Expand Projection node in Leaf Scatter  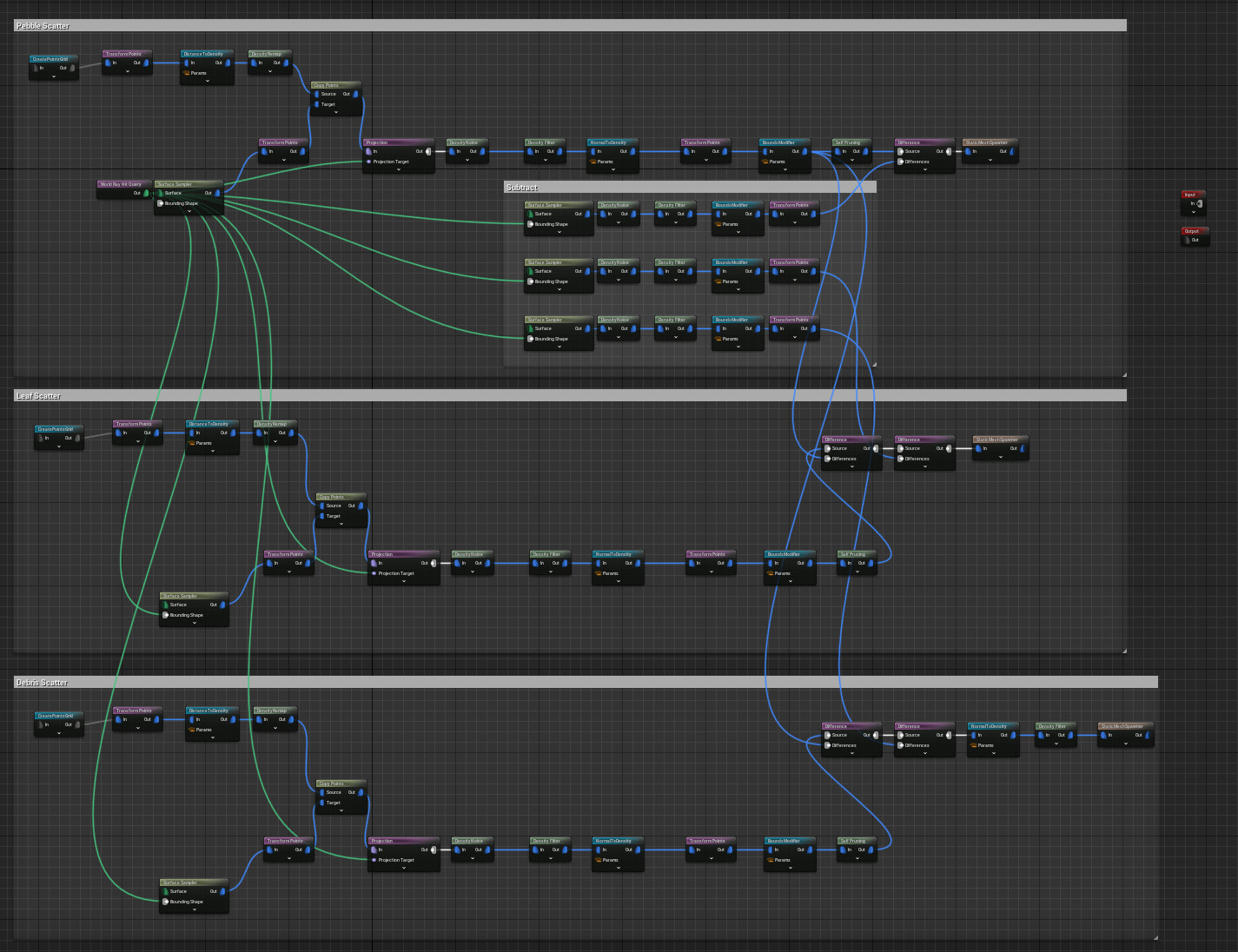pos(404,581)
